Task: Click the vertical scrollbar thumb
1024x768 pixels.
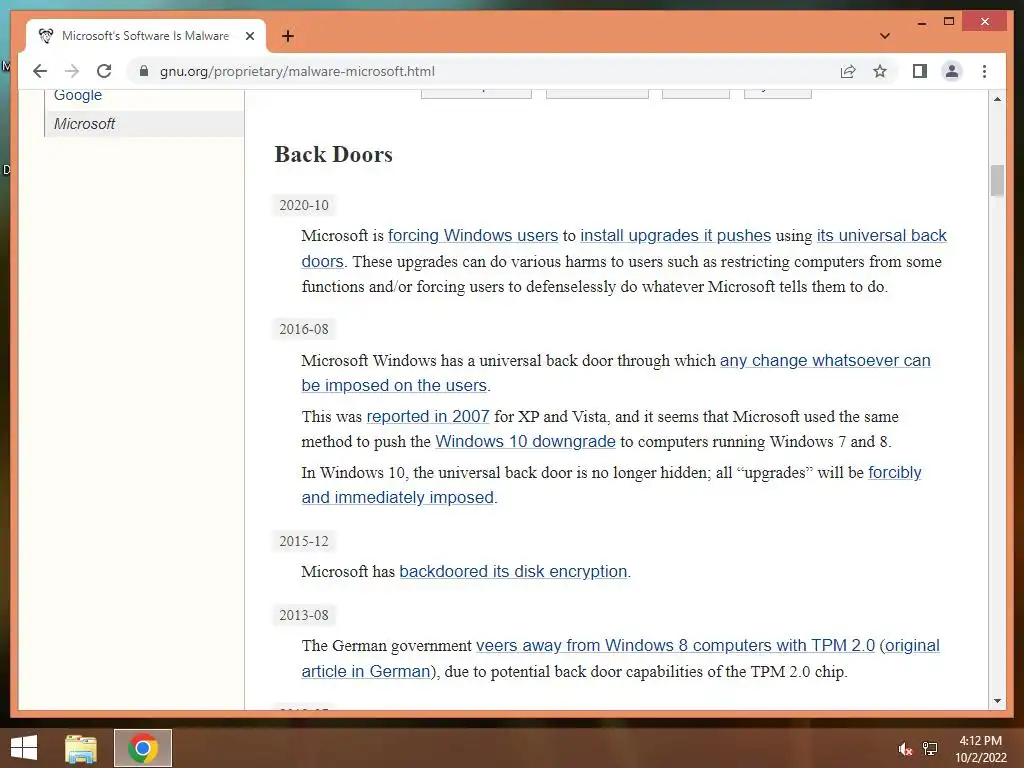Action: coord(997,180)
